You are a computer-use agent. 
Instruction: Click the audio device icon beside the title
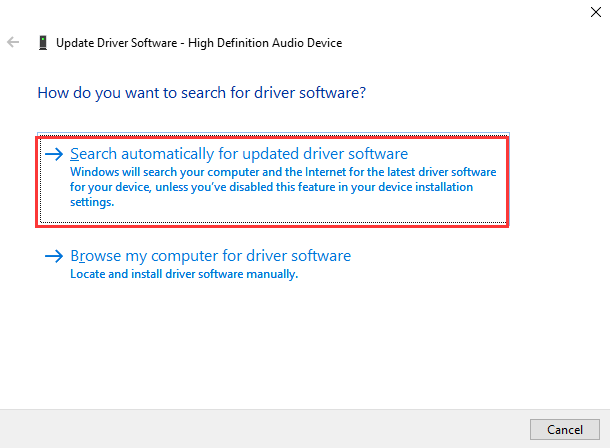point(41,43)
